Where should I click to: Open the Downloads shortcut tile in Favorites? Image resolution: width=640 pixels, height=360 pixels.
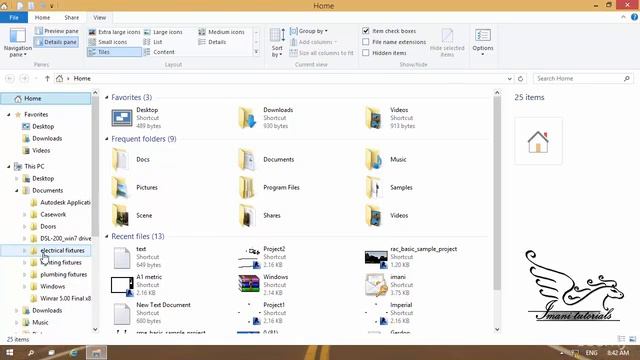coord(266,118)
